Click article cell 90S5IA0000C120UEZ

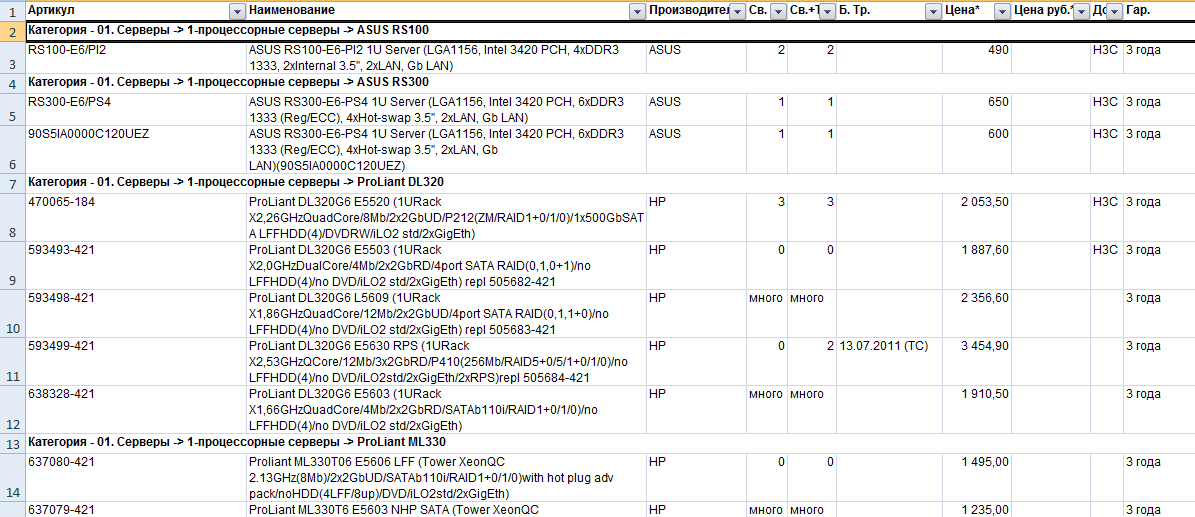point(136,149)
